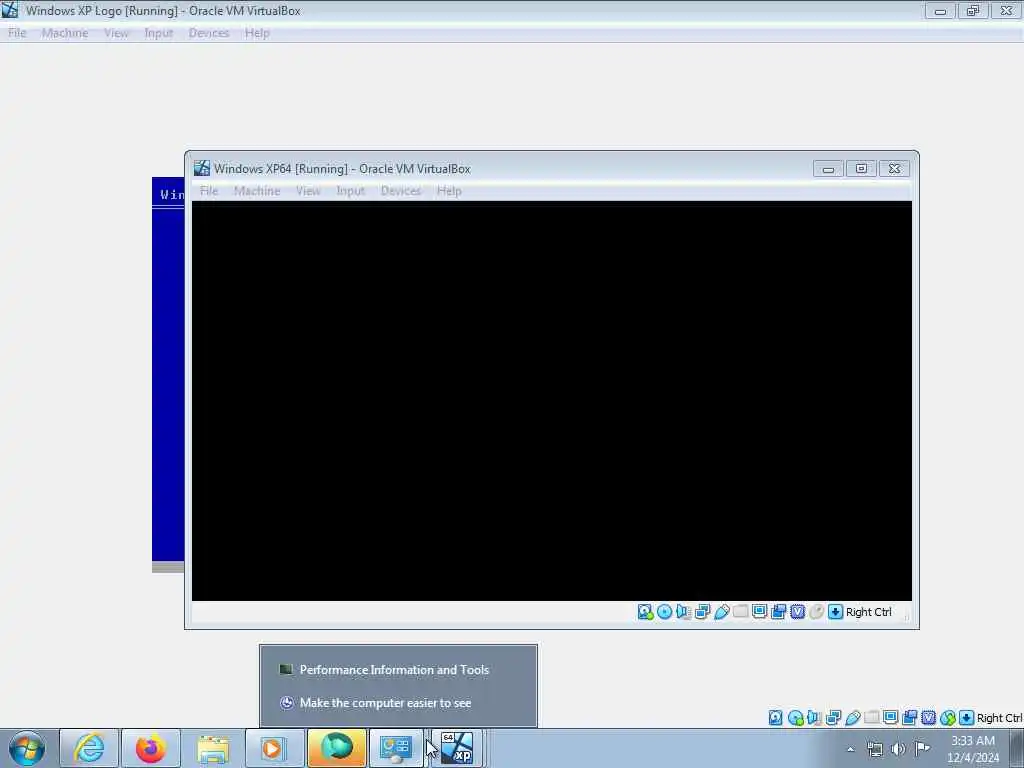Launch Firefox from taskbar

151,748
